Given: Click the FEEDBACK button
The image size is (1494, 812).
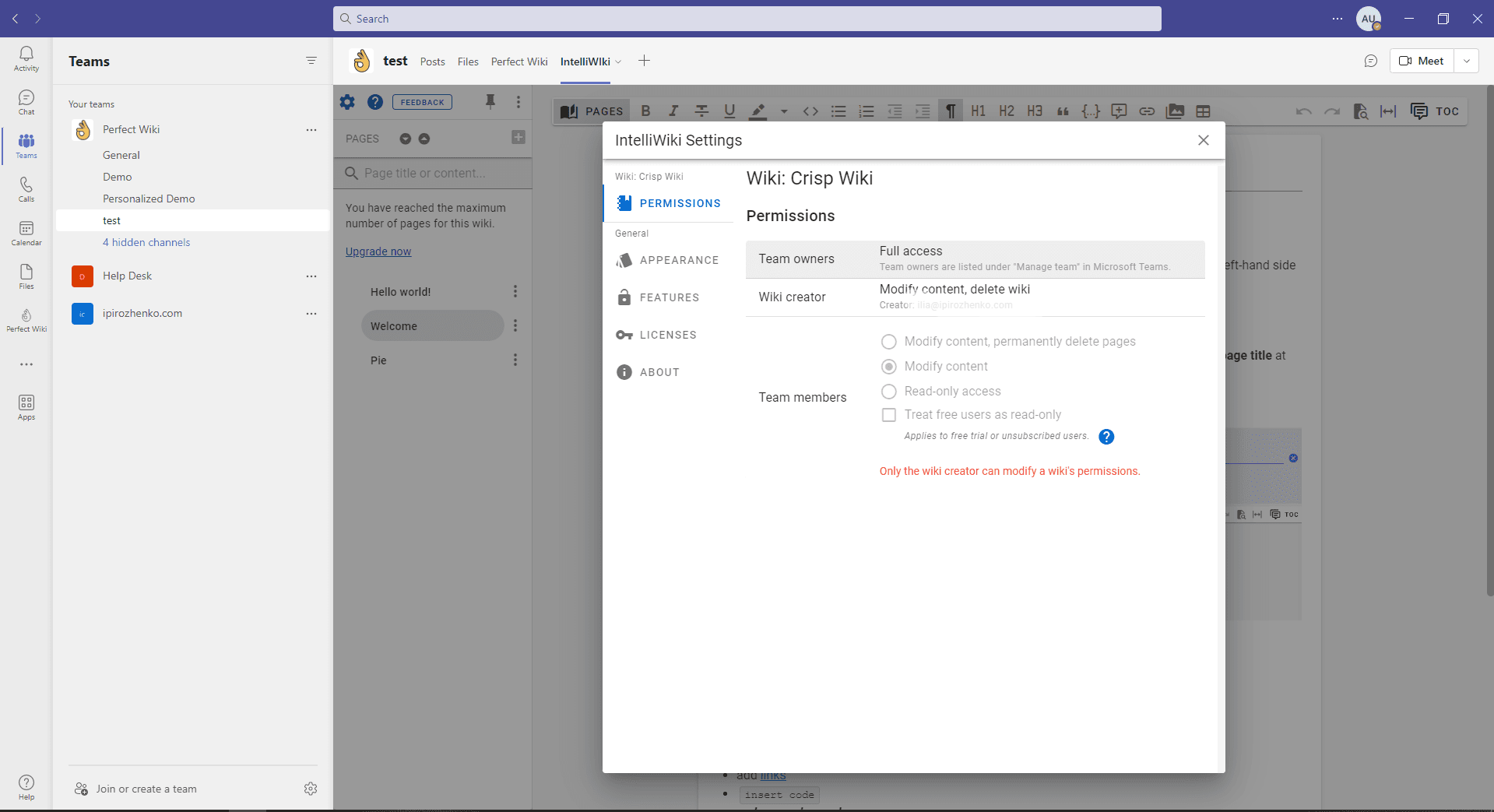Looking at the screenshot, I should pos(422,102).
